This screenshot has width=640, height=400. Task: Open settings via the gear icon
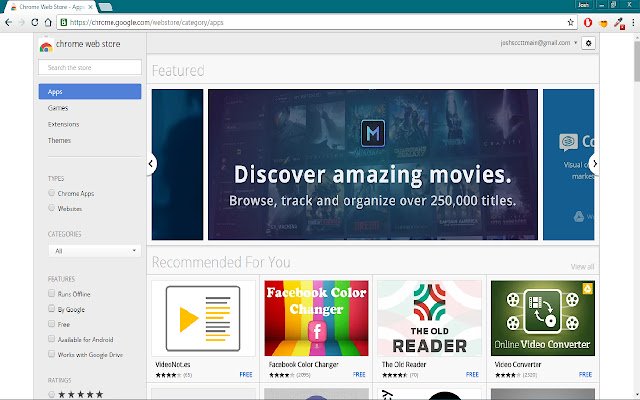(x=588, y=43)
